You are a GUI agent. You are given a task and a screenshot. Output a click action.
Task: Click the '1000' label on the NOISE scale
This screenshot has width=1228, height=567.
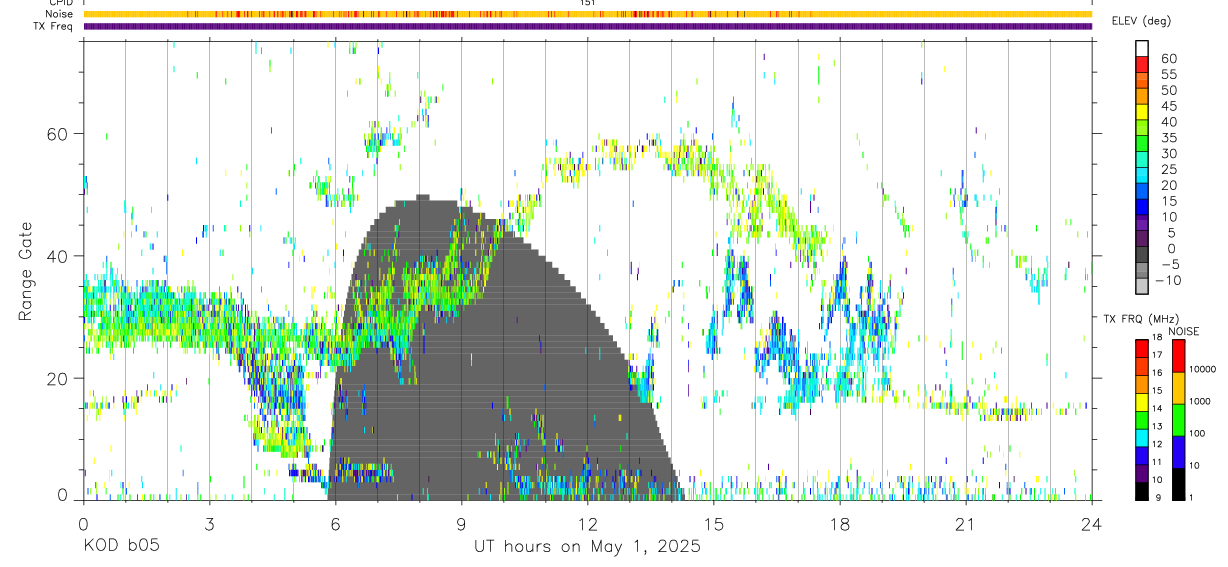(x=1201, y=401)
